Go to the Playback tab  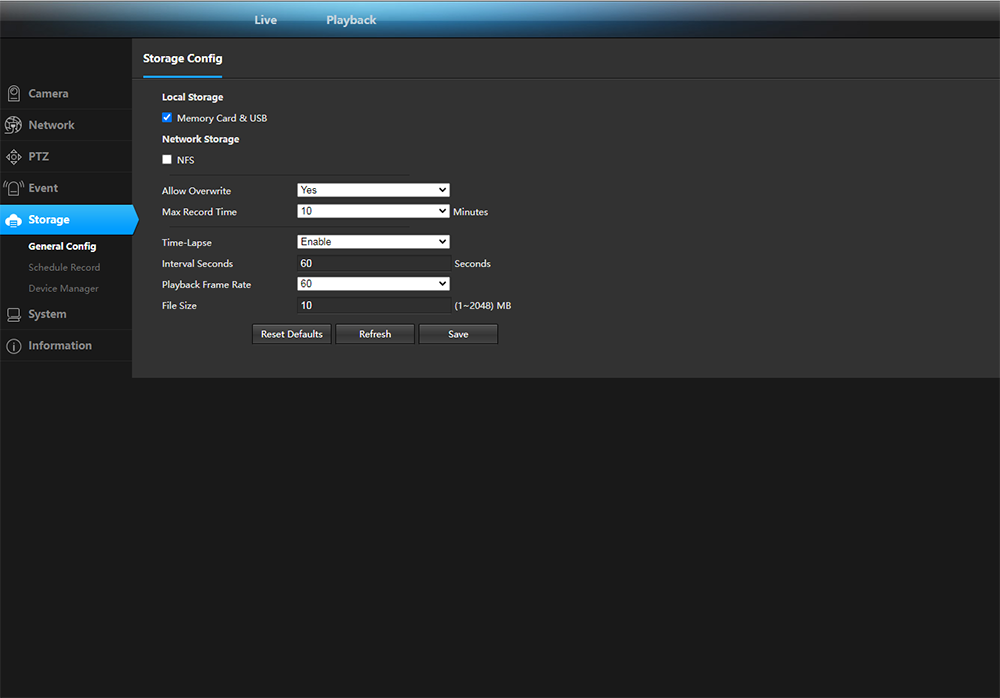(x=351, y=20)
